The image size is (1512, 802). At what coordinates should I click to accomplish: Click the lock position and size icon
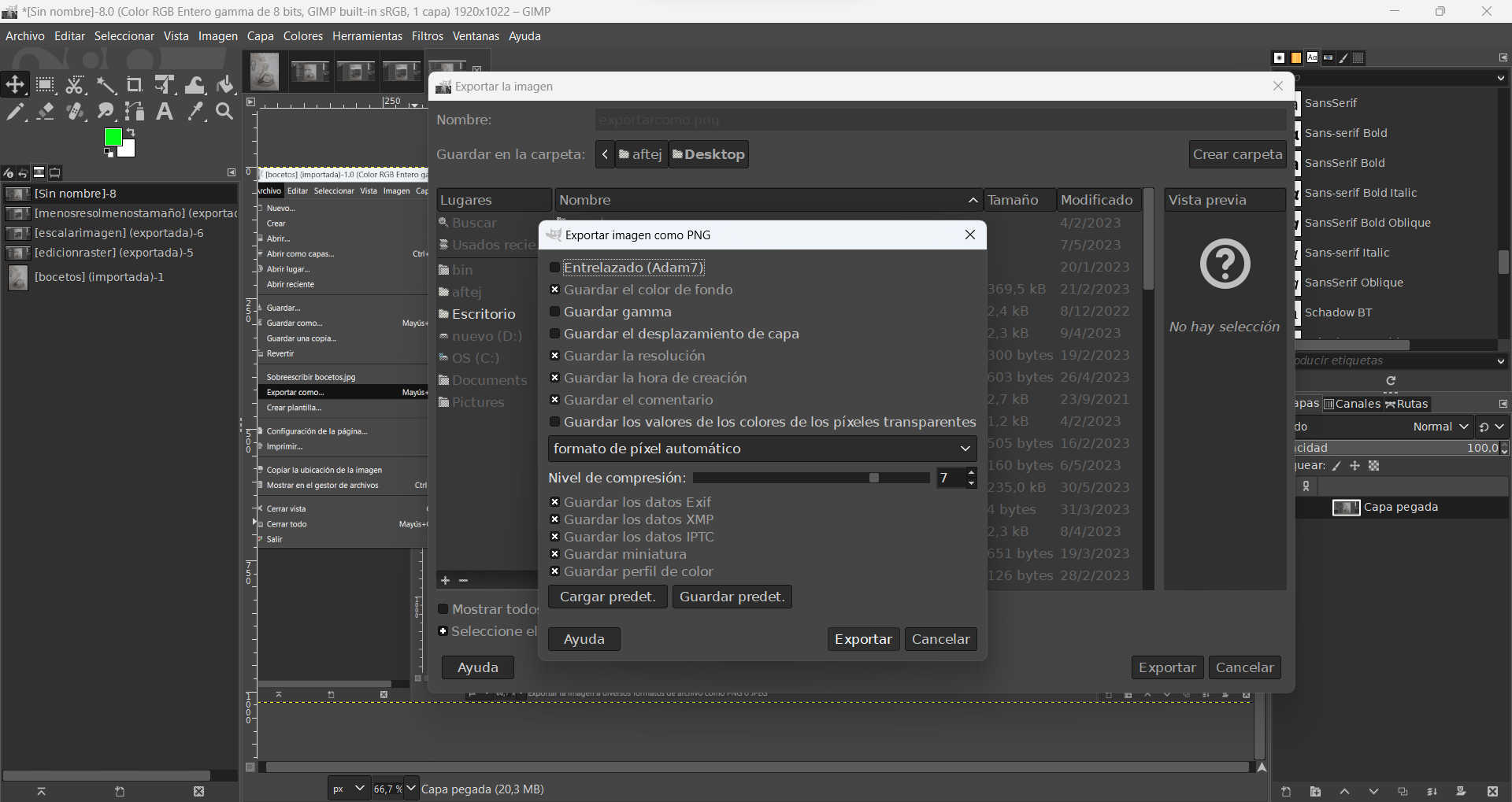point(1355,466)
